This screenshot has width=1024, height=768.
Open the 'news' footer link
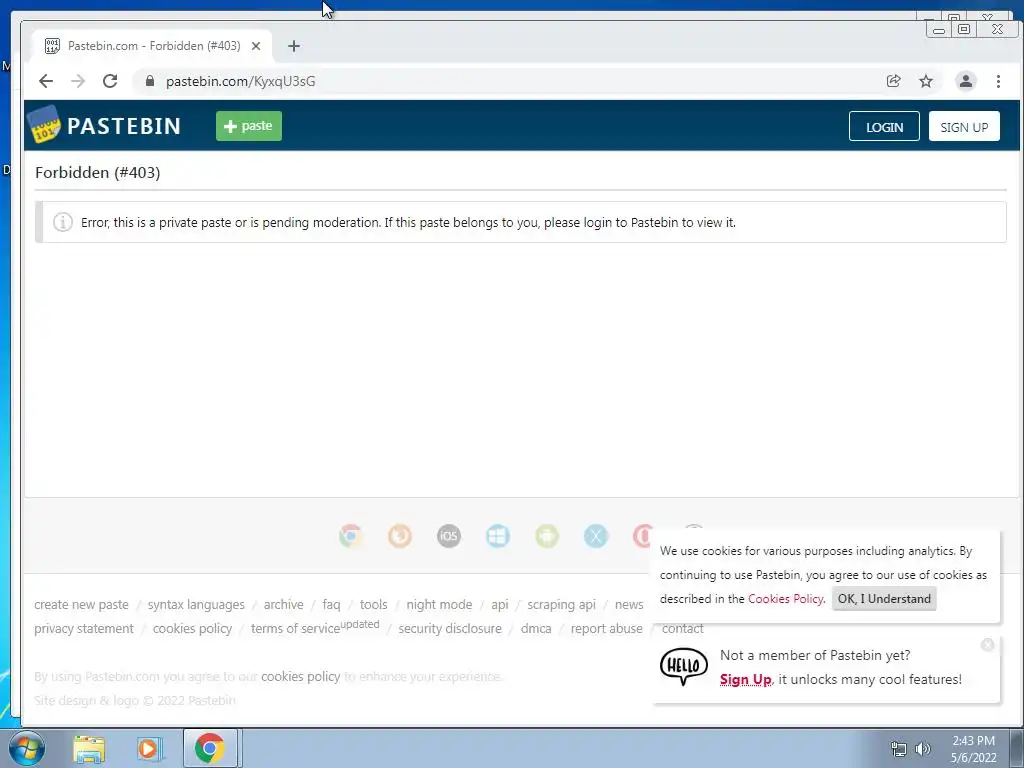[629, 605]
